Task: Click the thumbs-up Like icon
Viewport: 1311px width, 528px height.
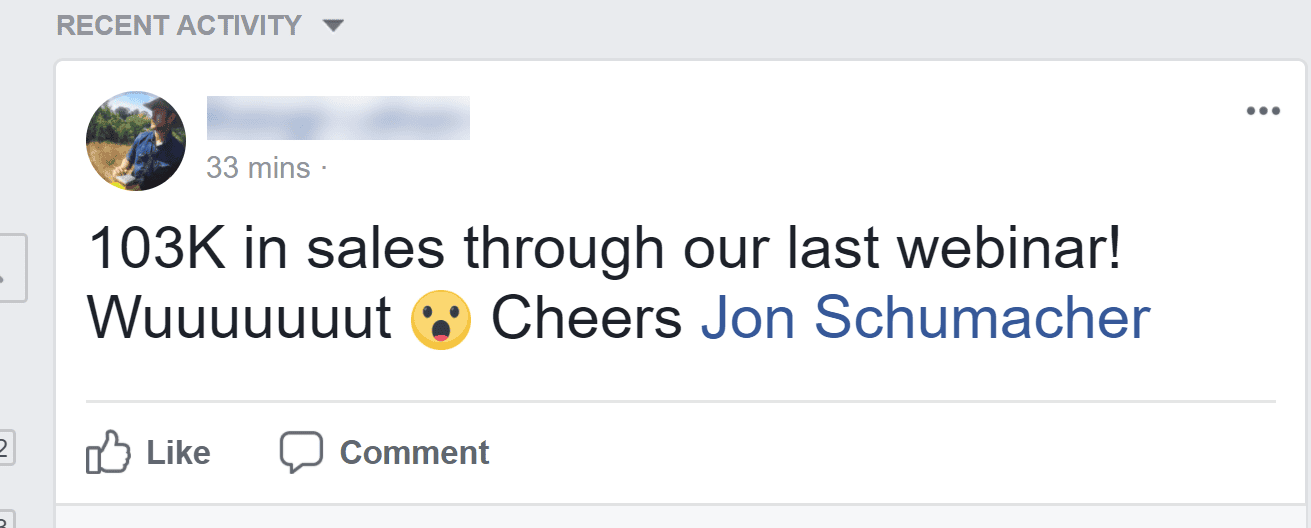Action: pos(109,453)
